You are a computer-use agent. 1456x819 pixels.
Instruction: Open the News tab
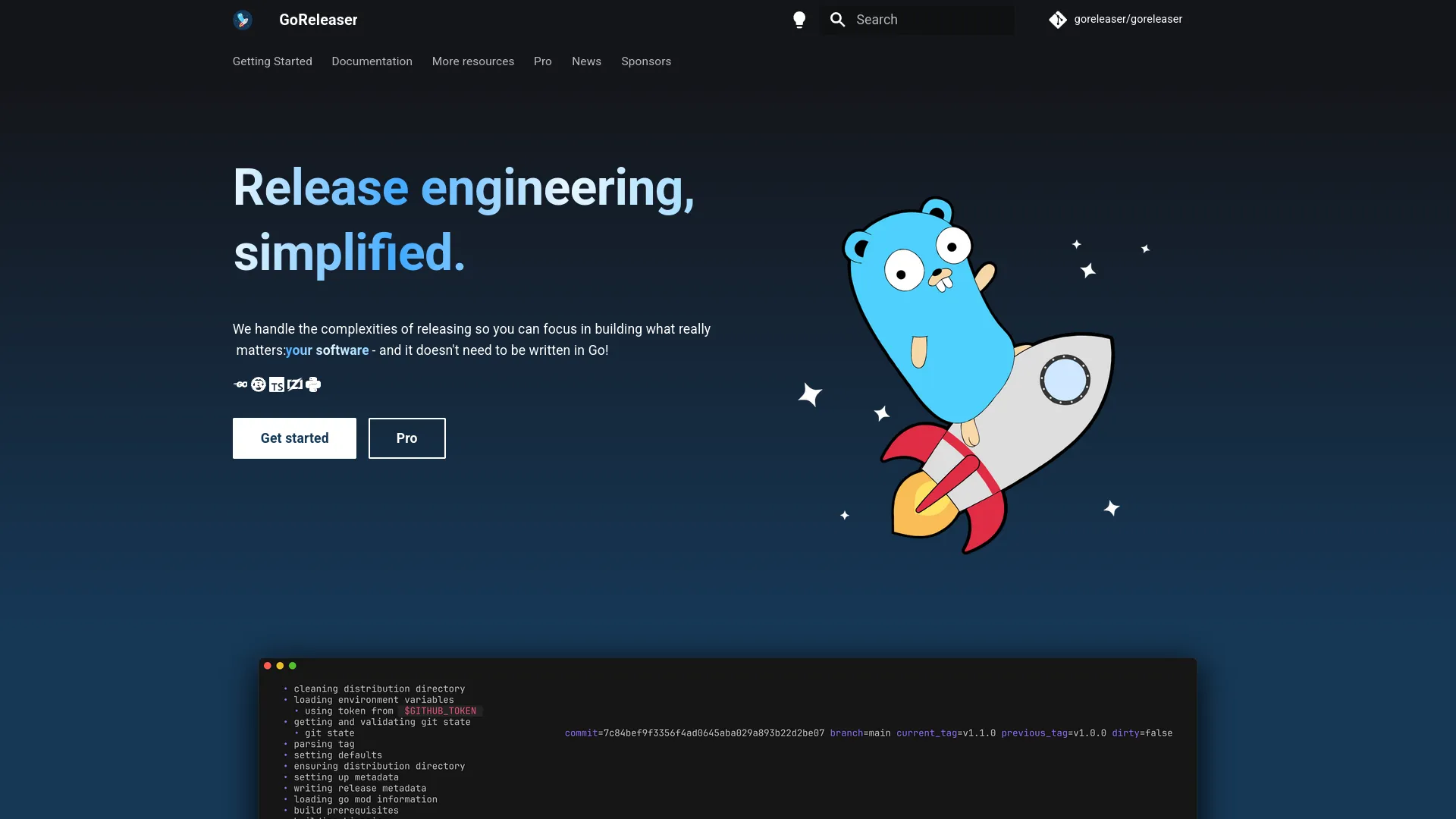pos(586,61)
